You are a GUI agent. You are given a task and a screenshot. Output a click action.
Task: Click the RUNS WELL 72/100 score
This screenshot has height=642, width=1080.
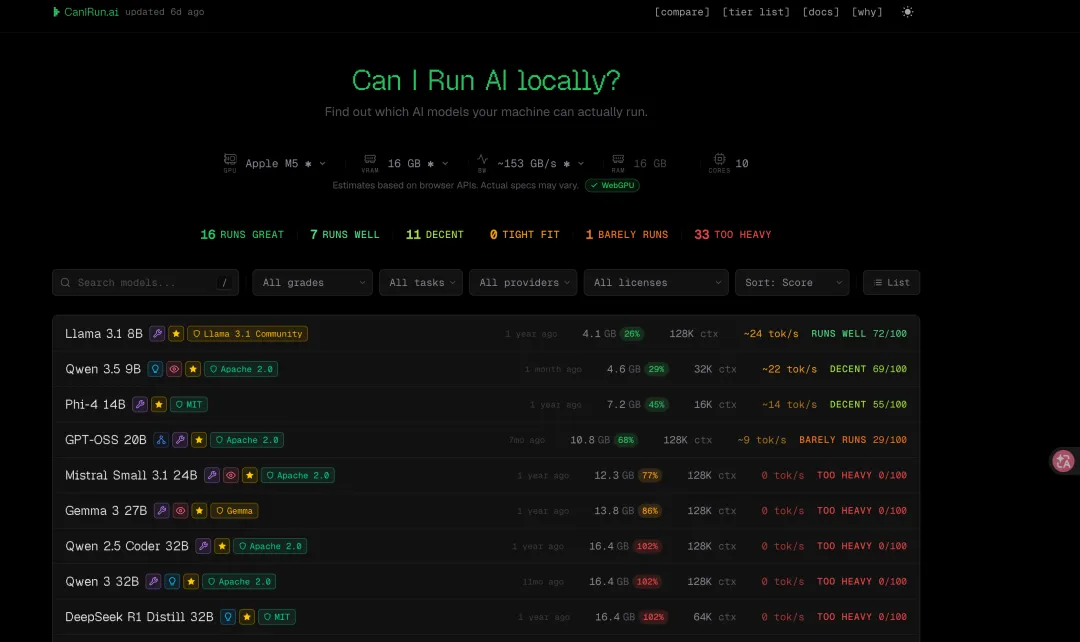click(x=859, y=333)
